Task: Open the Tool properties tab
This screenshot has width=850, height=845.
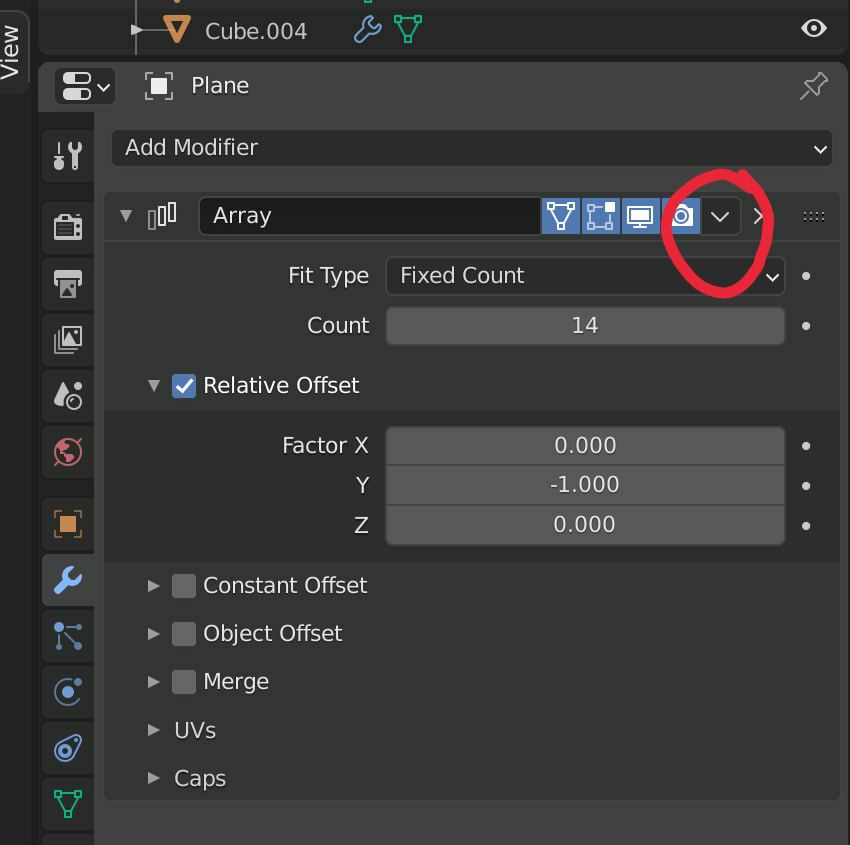Action: pyautogui.click(x=68, y=156)
